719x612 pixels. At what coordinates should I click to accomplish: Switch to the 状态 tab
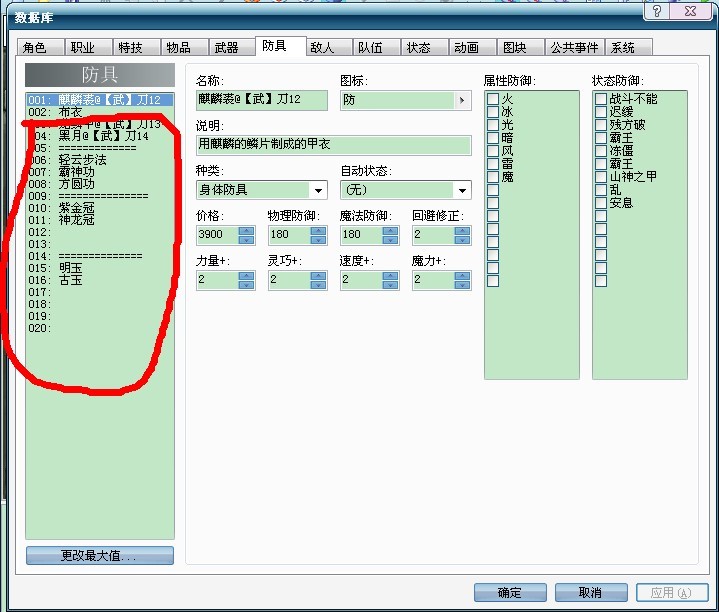click(x=425, y=47)
